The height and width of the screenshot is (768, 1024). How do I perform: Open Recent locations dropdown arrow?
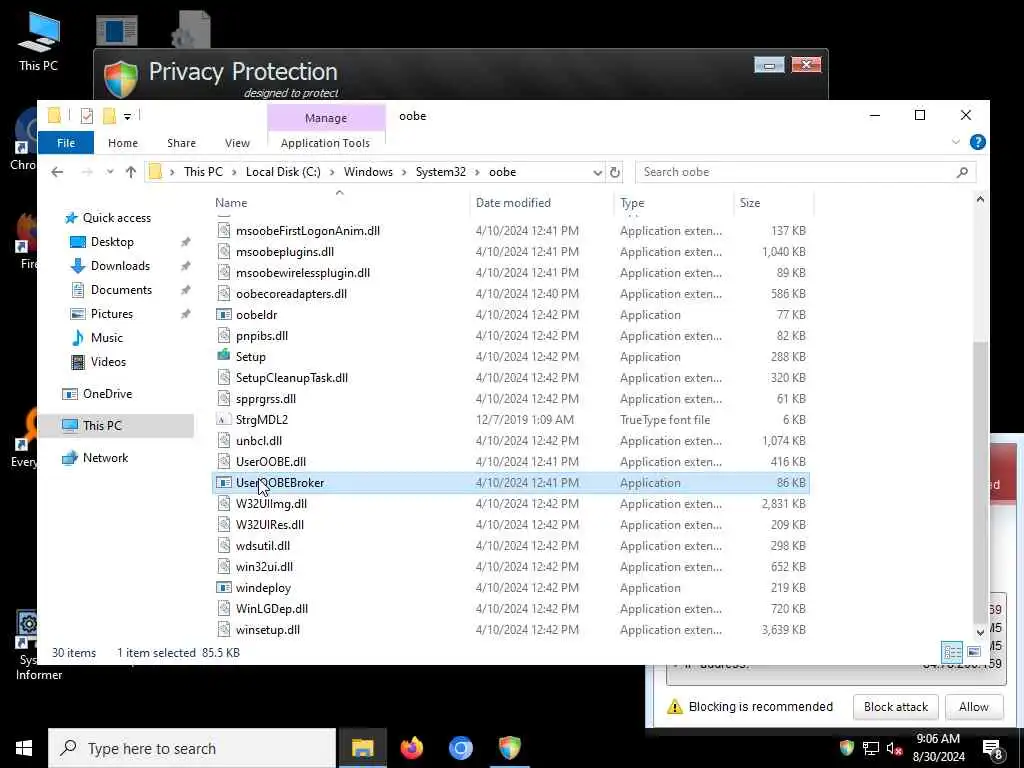(x=110, y=172)
